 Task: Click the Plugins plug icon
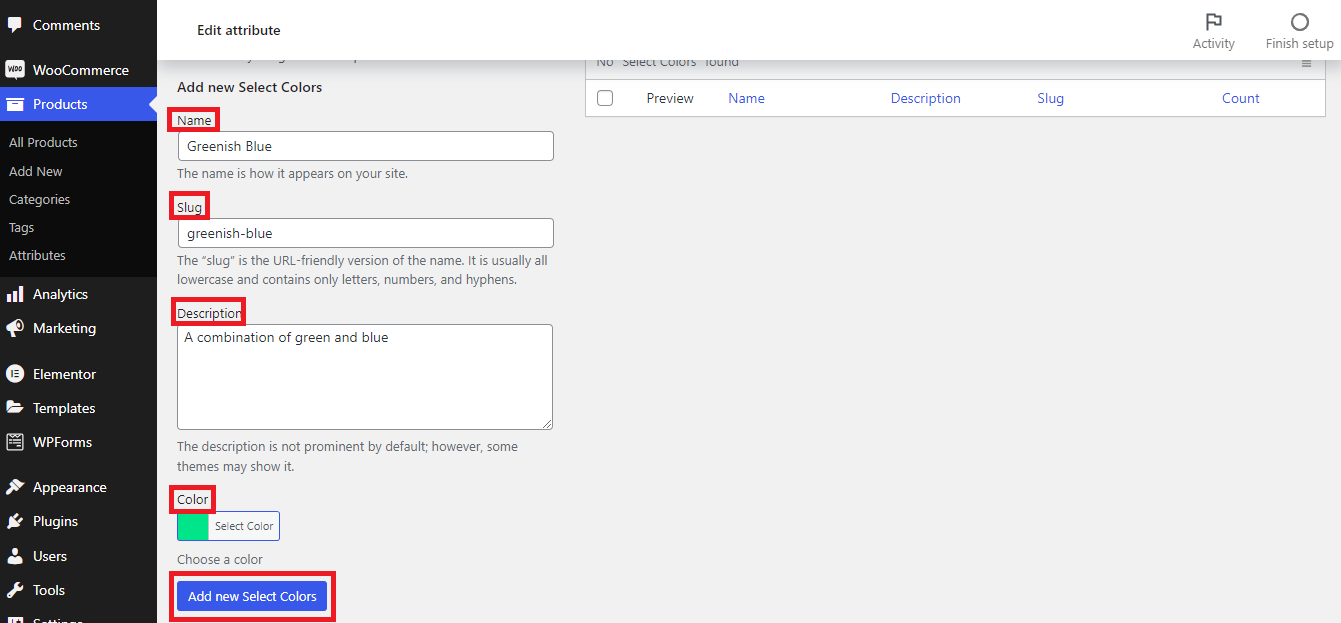(x=15, y=521)
